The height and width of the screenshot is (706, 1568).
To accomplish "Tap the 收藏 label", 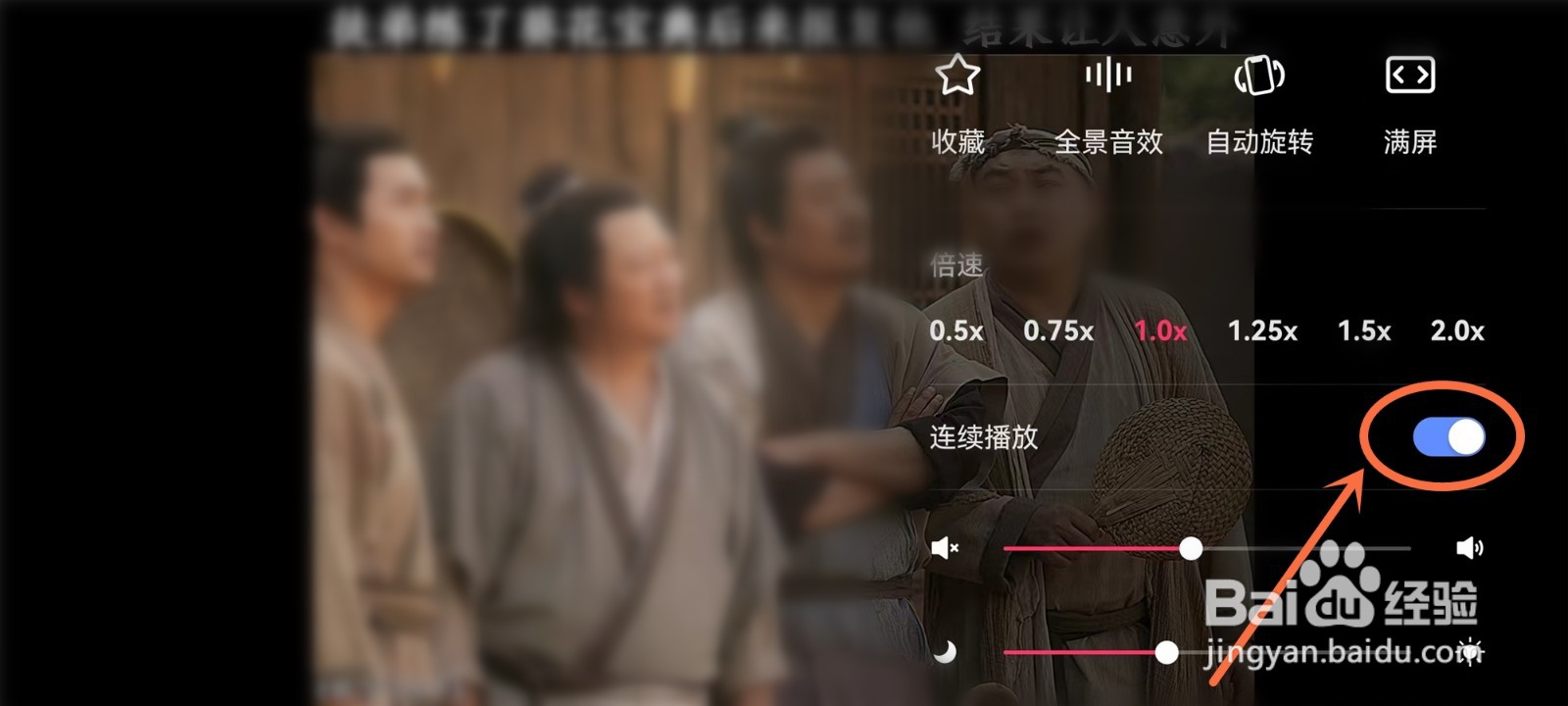I will click(x=957, y=142).
